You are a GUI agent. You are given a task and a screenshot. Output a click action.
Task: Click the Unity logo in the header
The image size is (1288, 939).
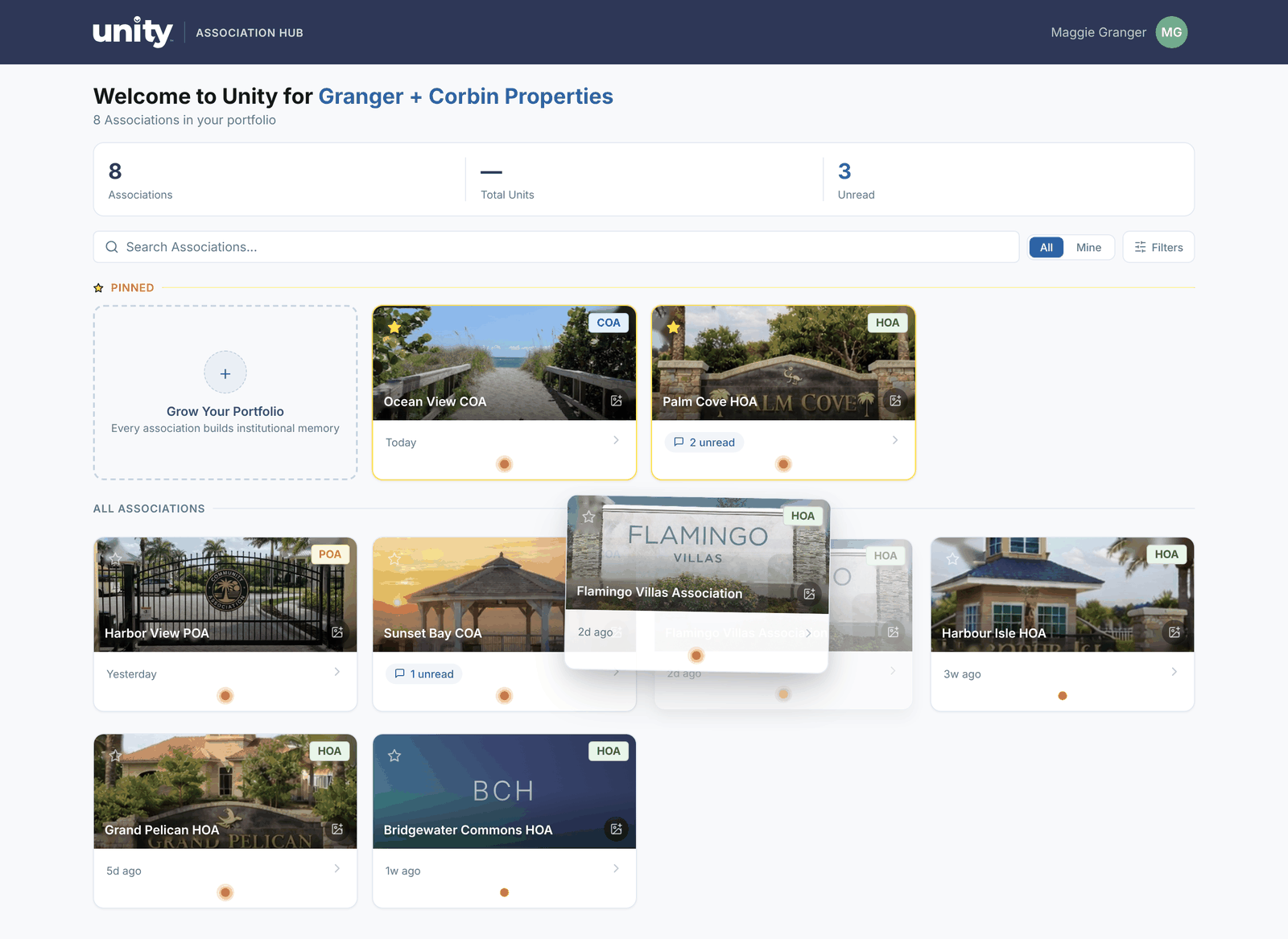(133, 32)
